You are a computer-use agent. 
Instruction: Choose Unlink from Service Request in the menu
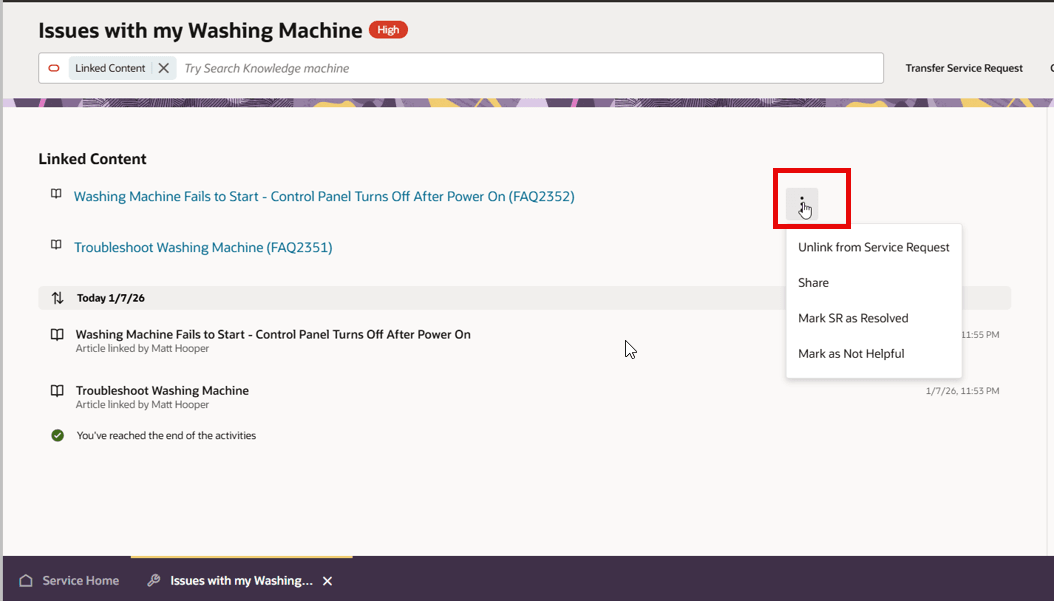click(x=873, y=247)
